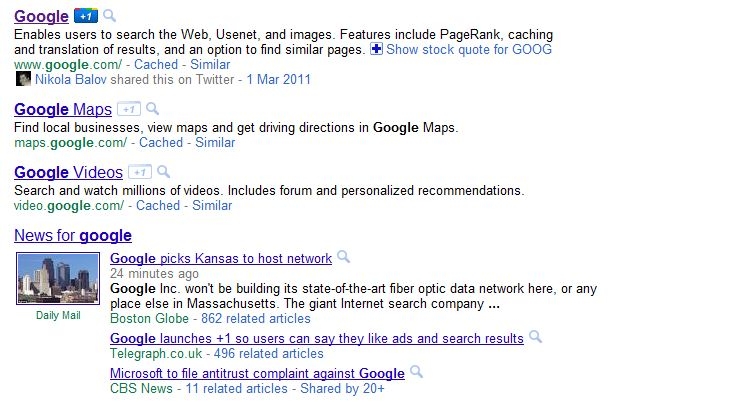Show the 862 related articles
746x402 pixels.
click(256, 319)
